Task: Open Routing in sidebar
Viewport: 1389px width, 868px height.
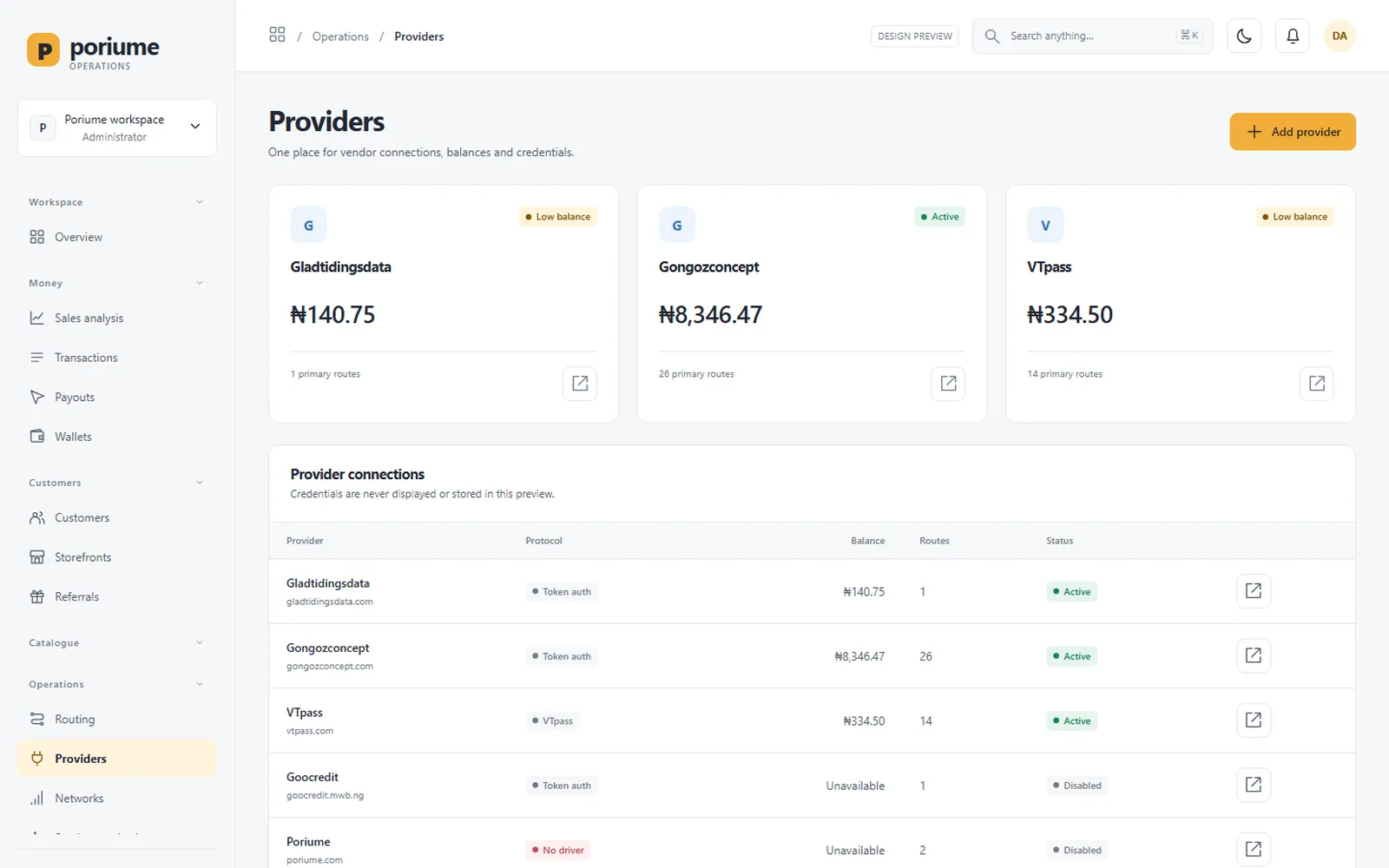Action: [x=117, y=719]
